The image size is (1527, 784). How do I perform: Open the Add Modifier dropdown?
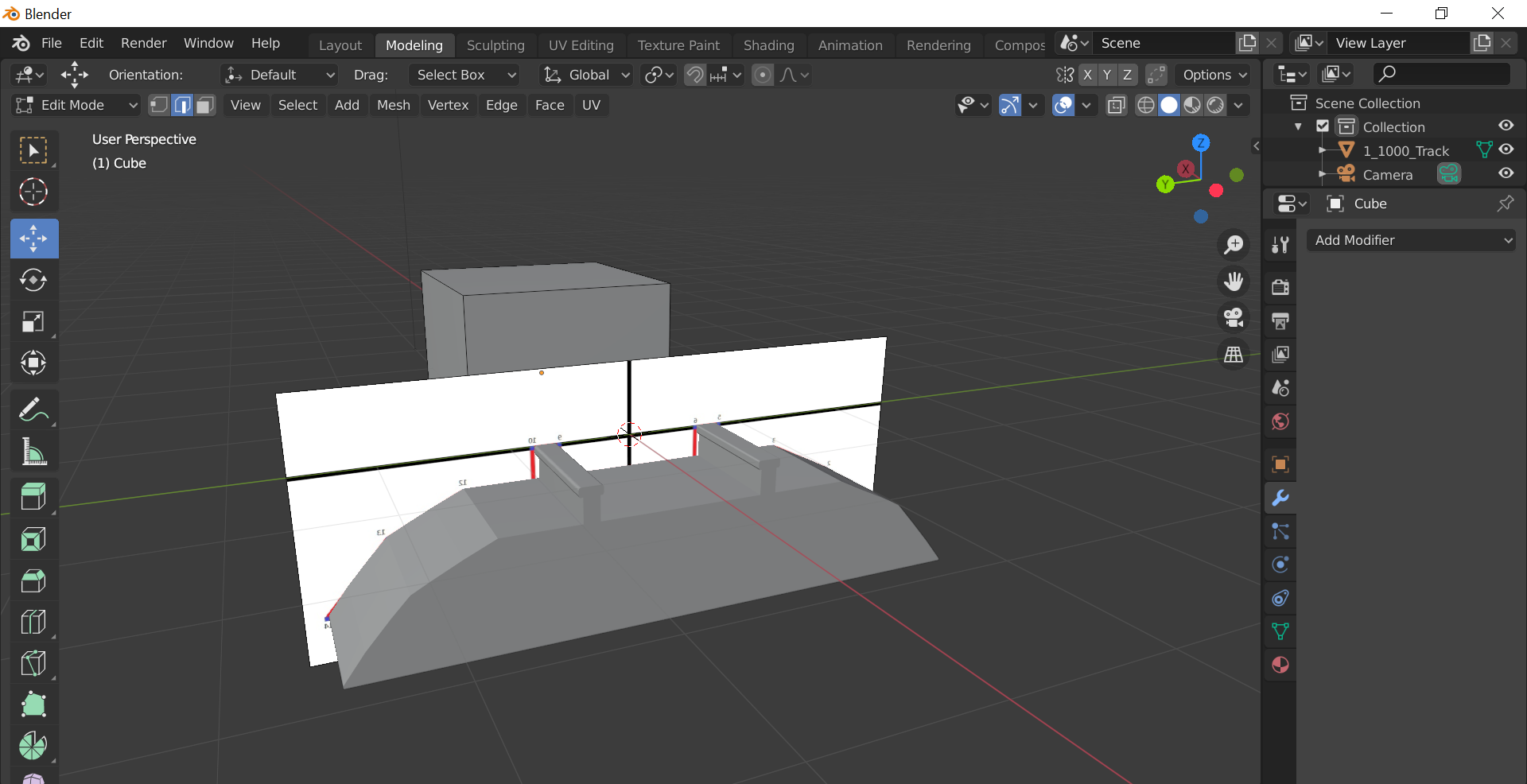[x=1411, y=240]
